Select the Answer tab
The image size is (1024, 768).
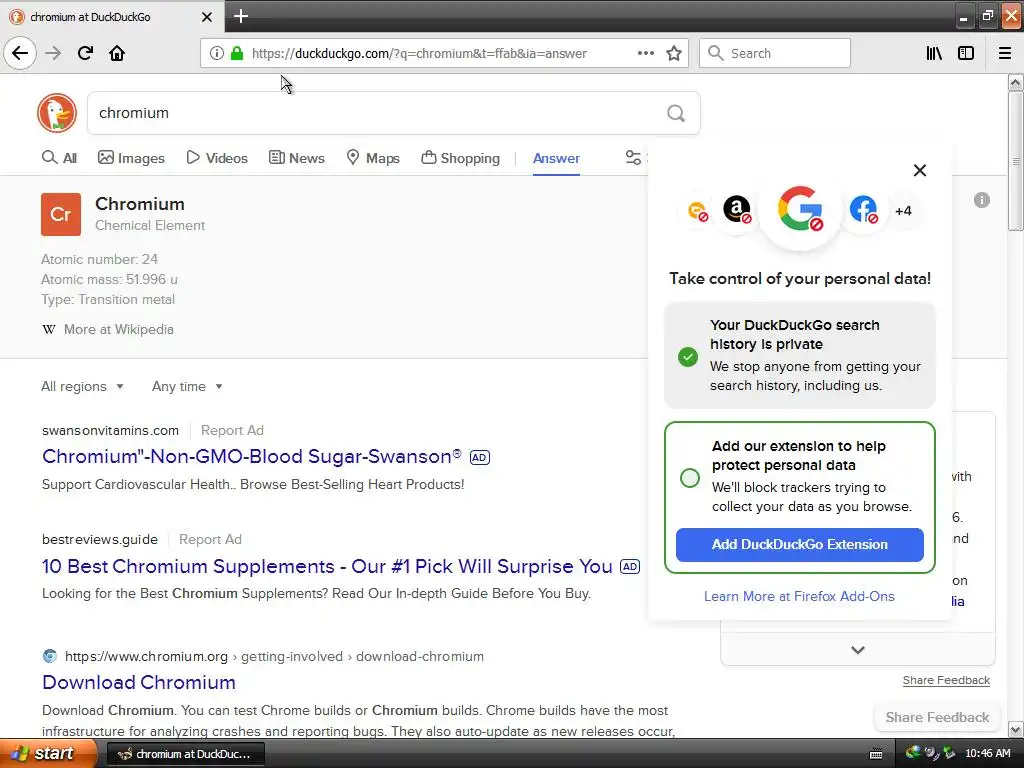556,158
